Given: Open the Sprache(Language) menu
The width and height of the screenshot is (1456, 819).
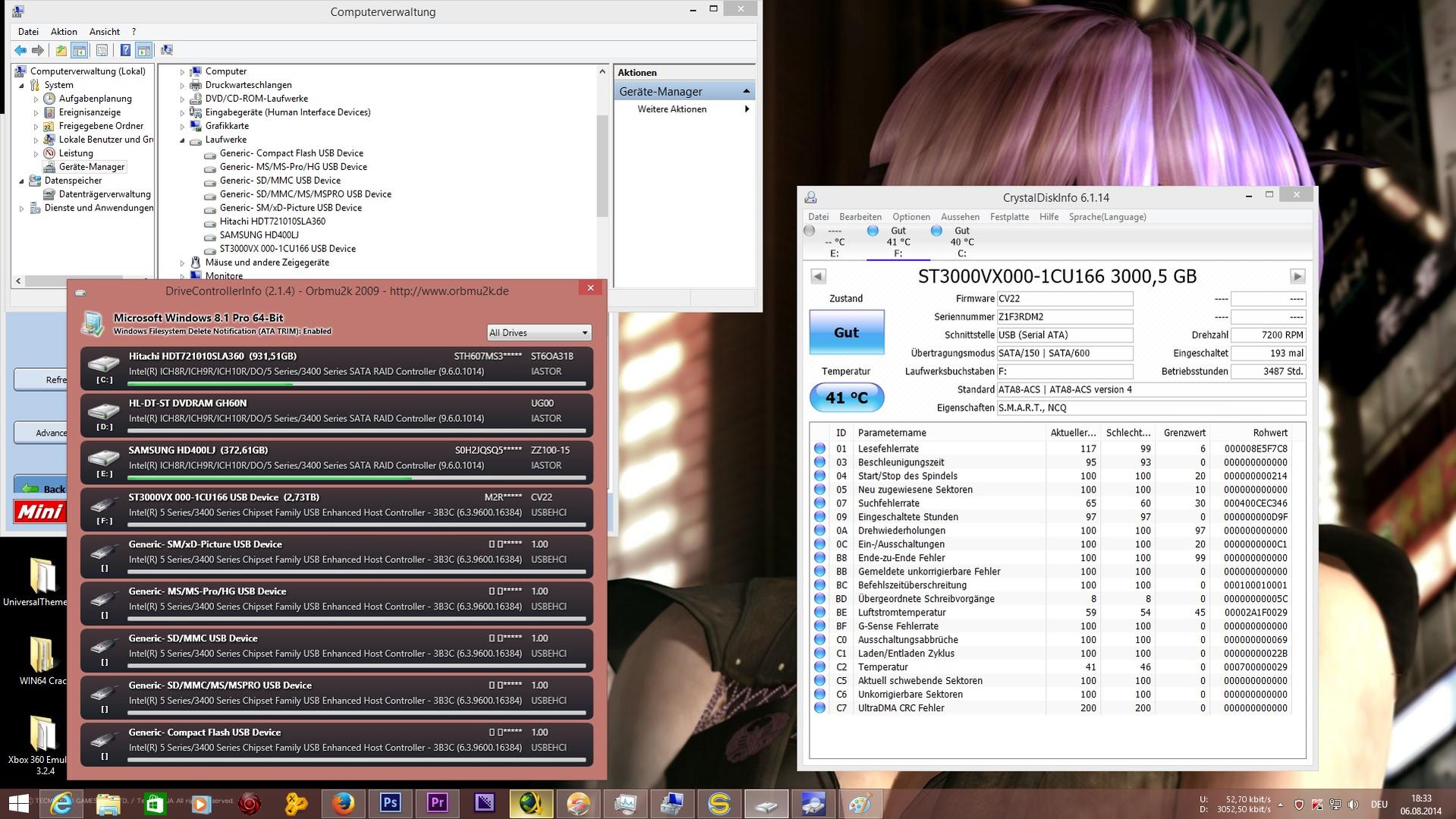Looking at the screenshot, I should 1108,217.
